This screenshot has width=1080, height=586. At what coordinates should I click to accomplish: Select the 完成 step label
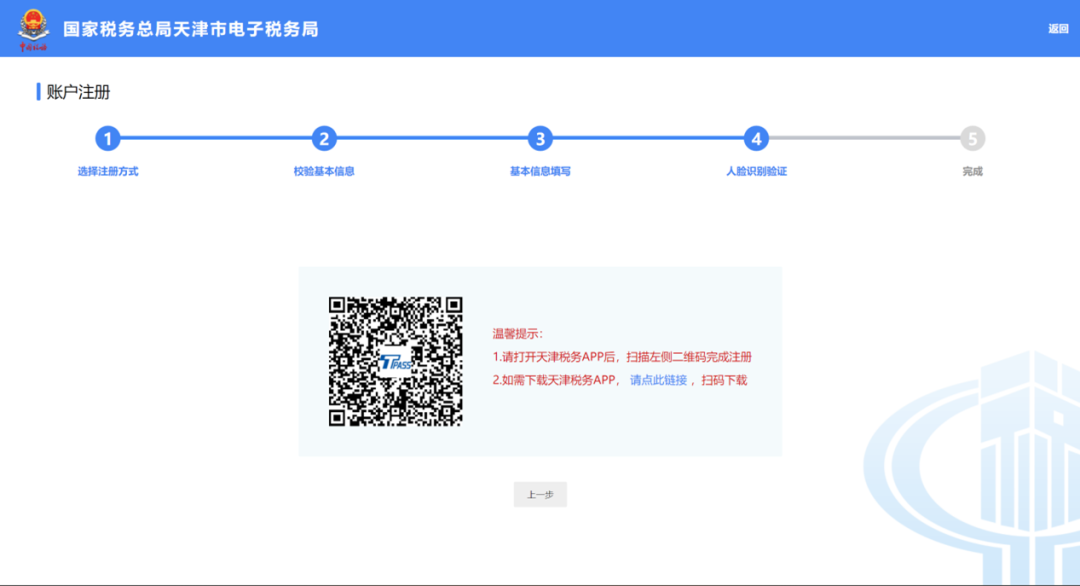pos(973,171)
